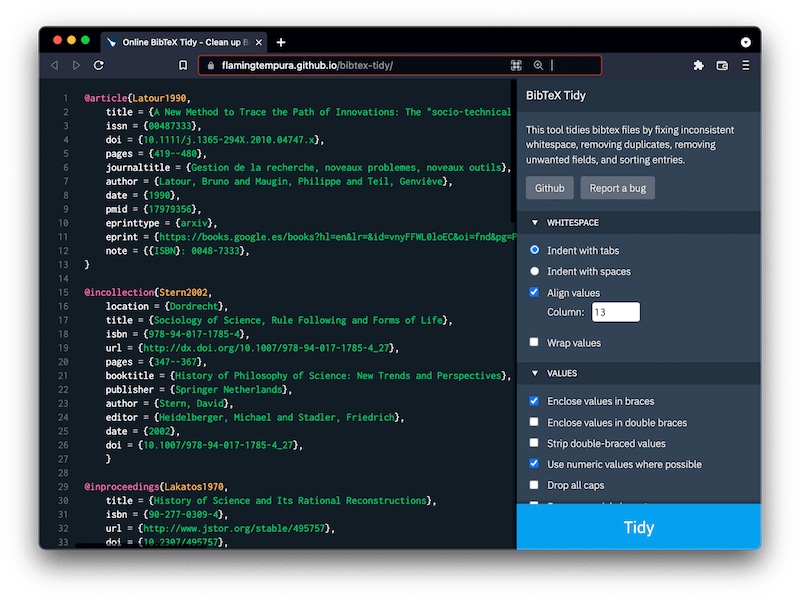
Task: Open a new browser tab
Action: [281, 42]
